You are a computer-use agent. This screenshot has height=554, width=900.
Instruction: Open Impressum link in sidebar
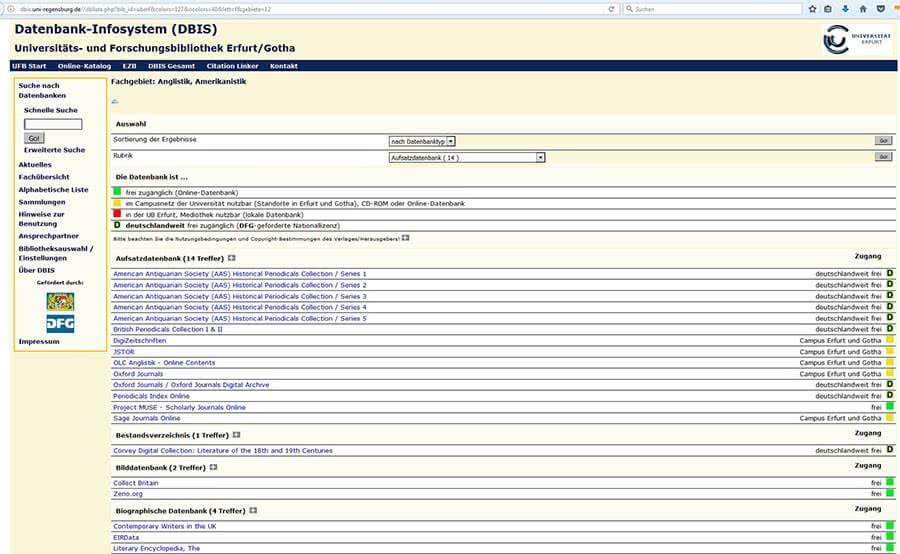[39, 342]
